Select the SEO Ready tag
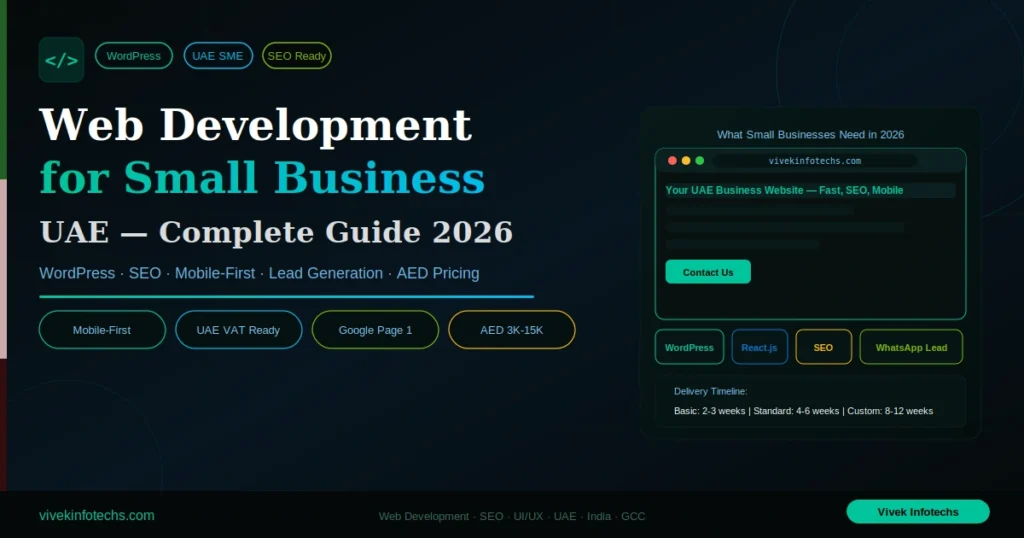The width and height of the screenshot is (1024, 538). coord(296,56)
